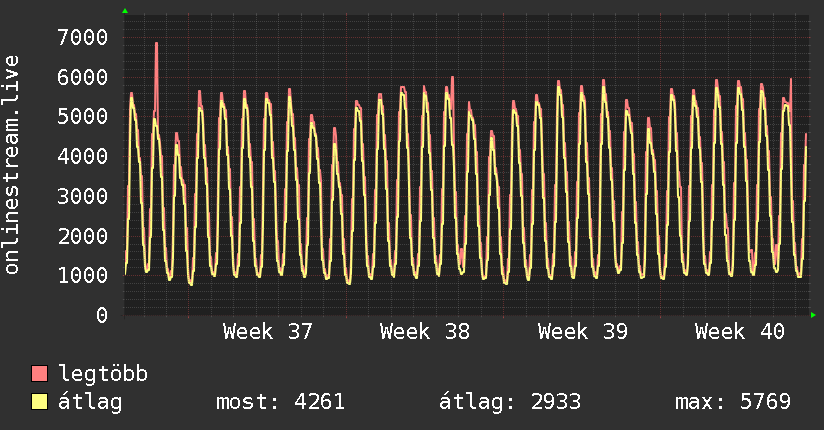Image resolution: width=824 pixels, height=430 pixels.
Task: Click the onlinestream.live vertical axis title
Action: click(12, 165)
